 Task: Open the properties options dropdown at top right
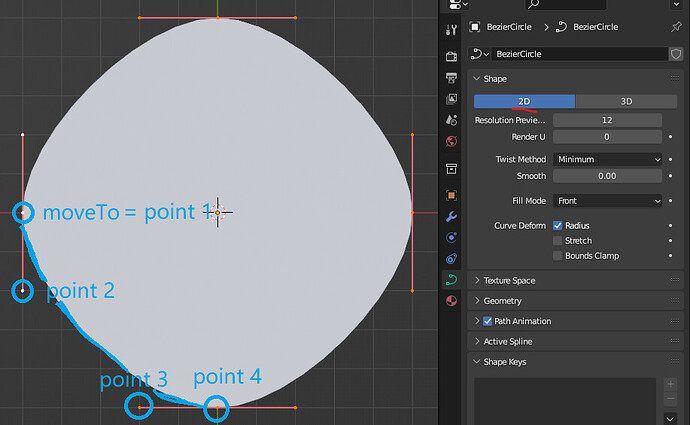coord(676,4)
